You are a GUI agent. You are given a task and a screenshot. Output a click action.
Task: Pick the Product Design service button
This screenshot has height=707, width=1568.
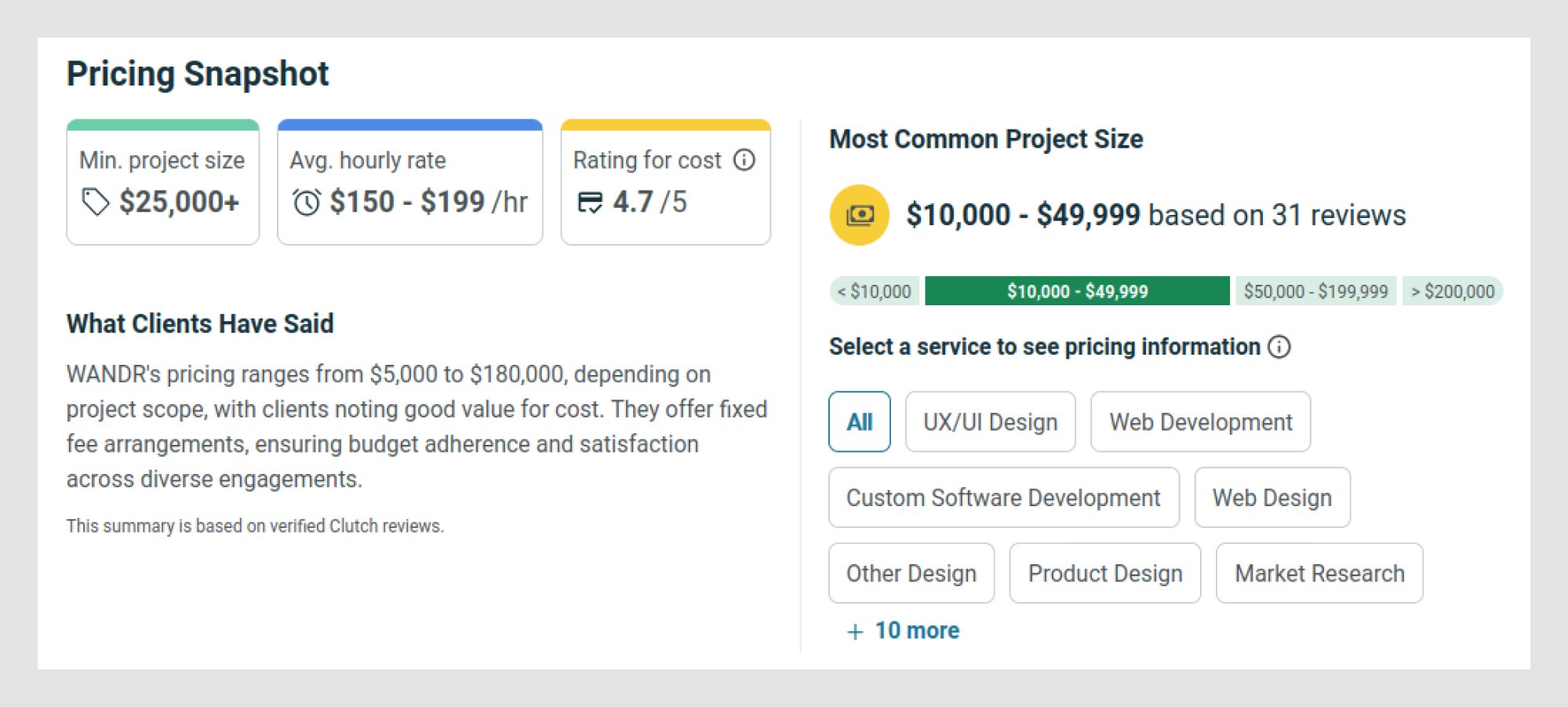click(x=1104, y=574)
